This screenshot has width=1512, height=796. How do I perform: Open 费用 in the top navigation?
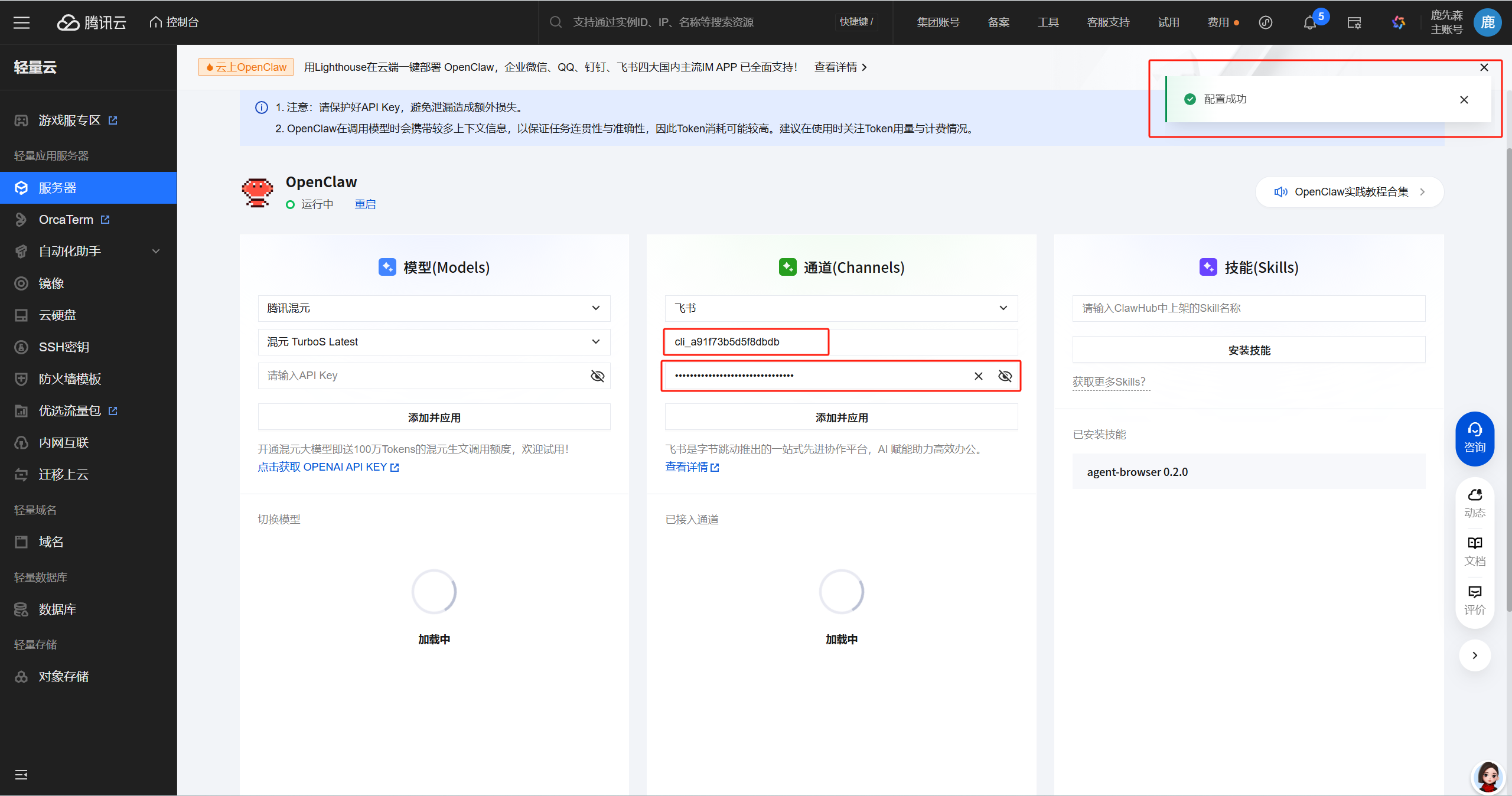pyautogui.click(x=1218, y=22)
